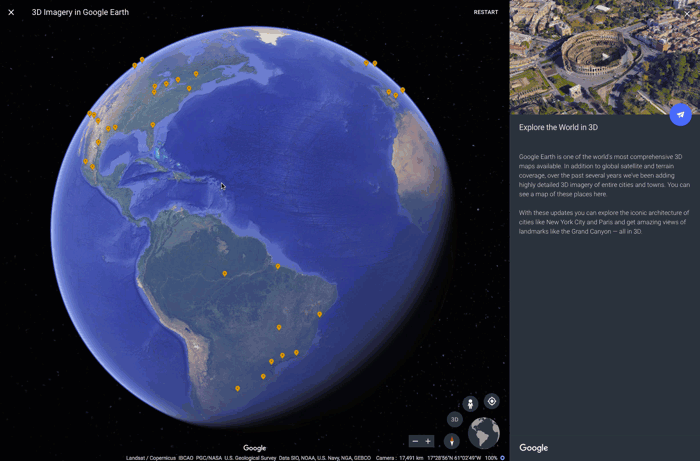
Task: Click the RESTART button
Action: [486, 12]
